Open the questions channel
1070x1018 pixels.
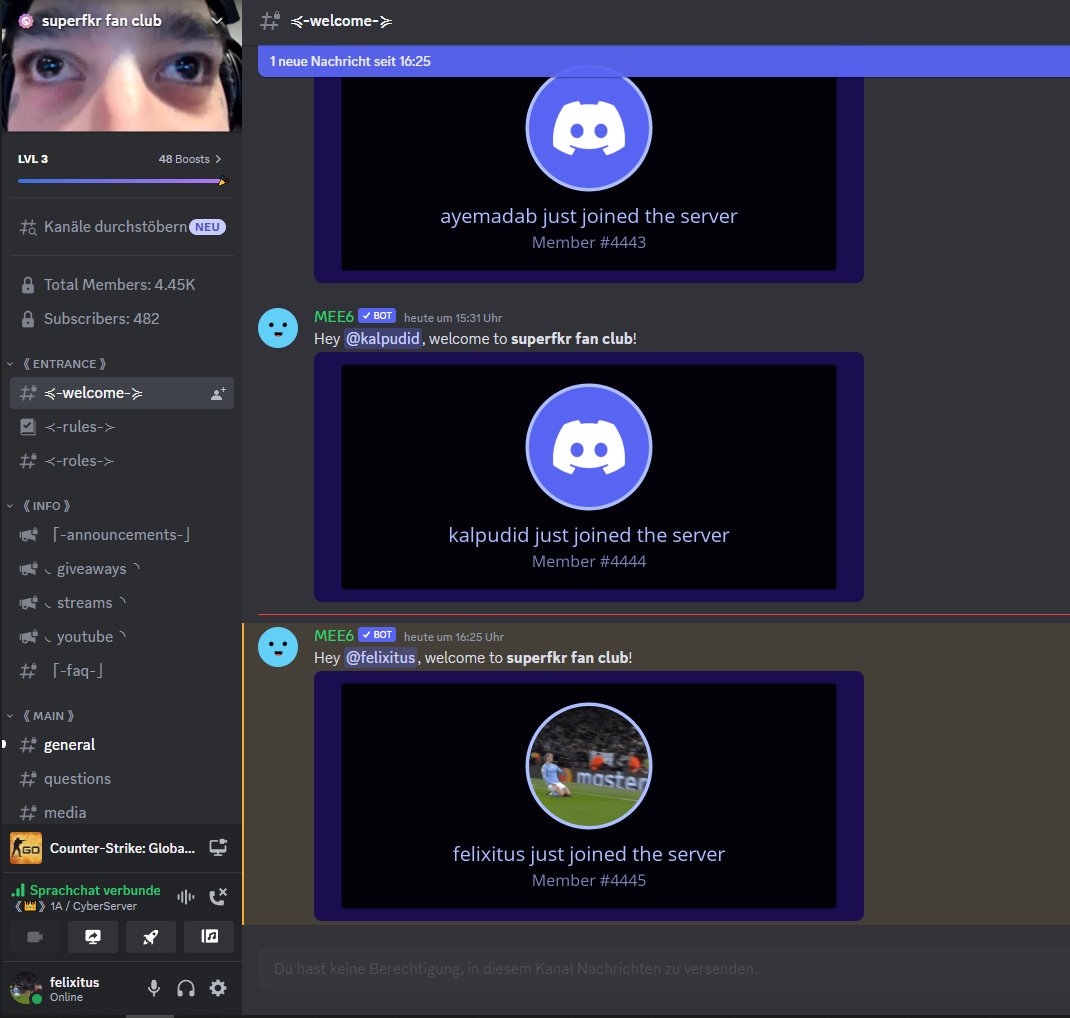[121, 779]
